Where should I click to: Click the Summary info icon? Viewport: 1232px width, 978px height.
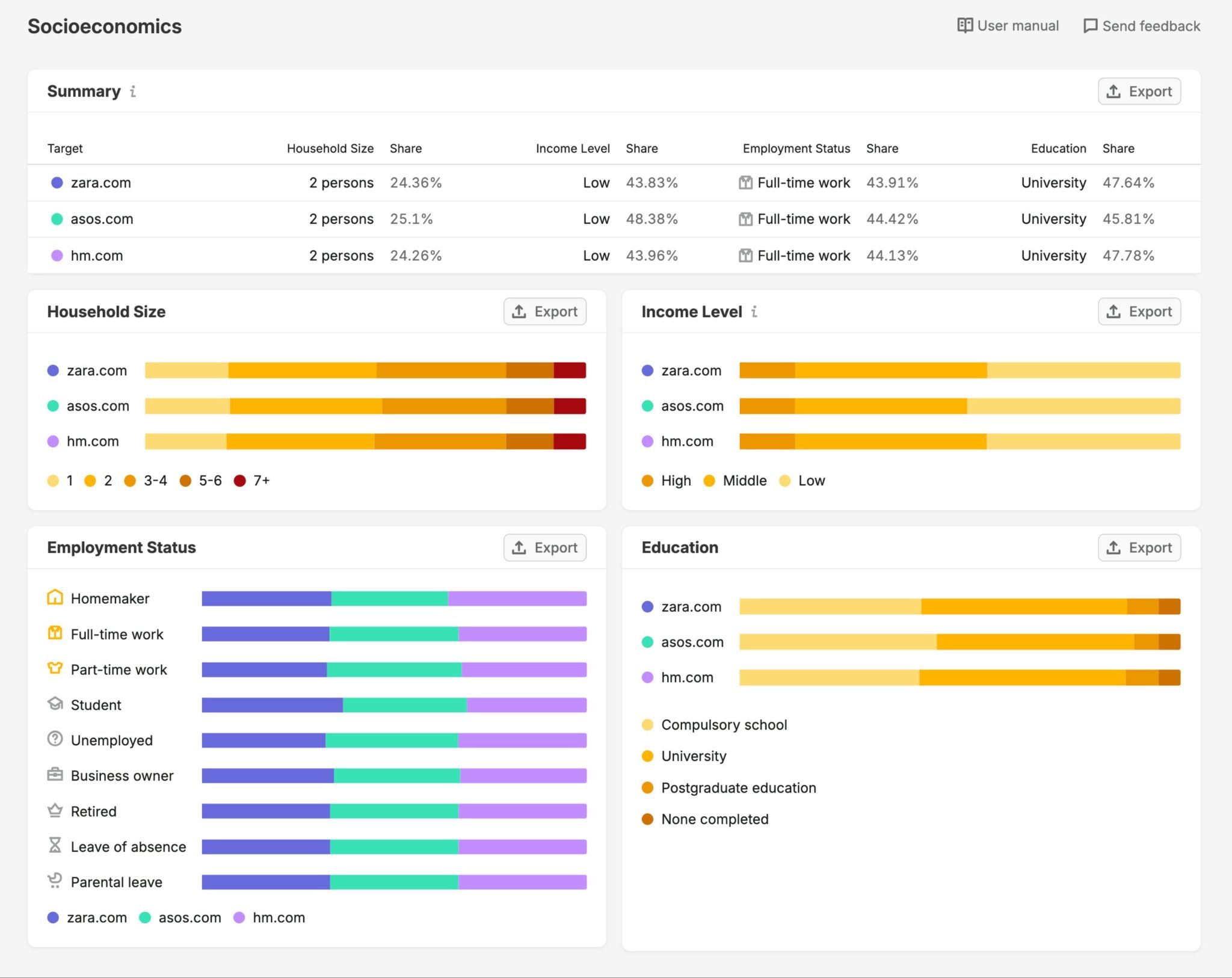[133, 91]
